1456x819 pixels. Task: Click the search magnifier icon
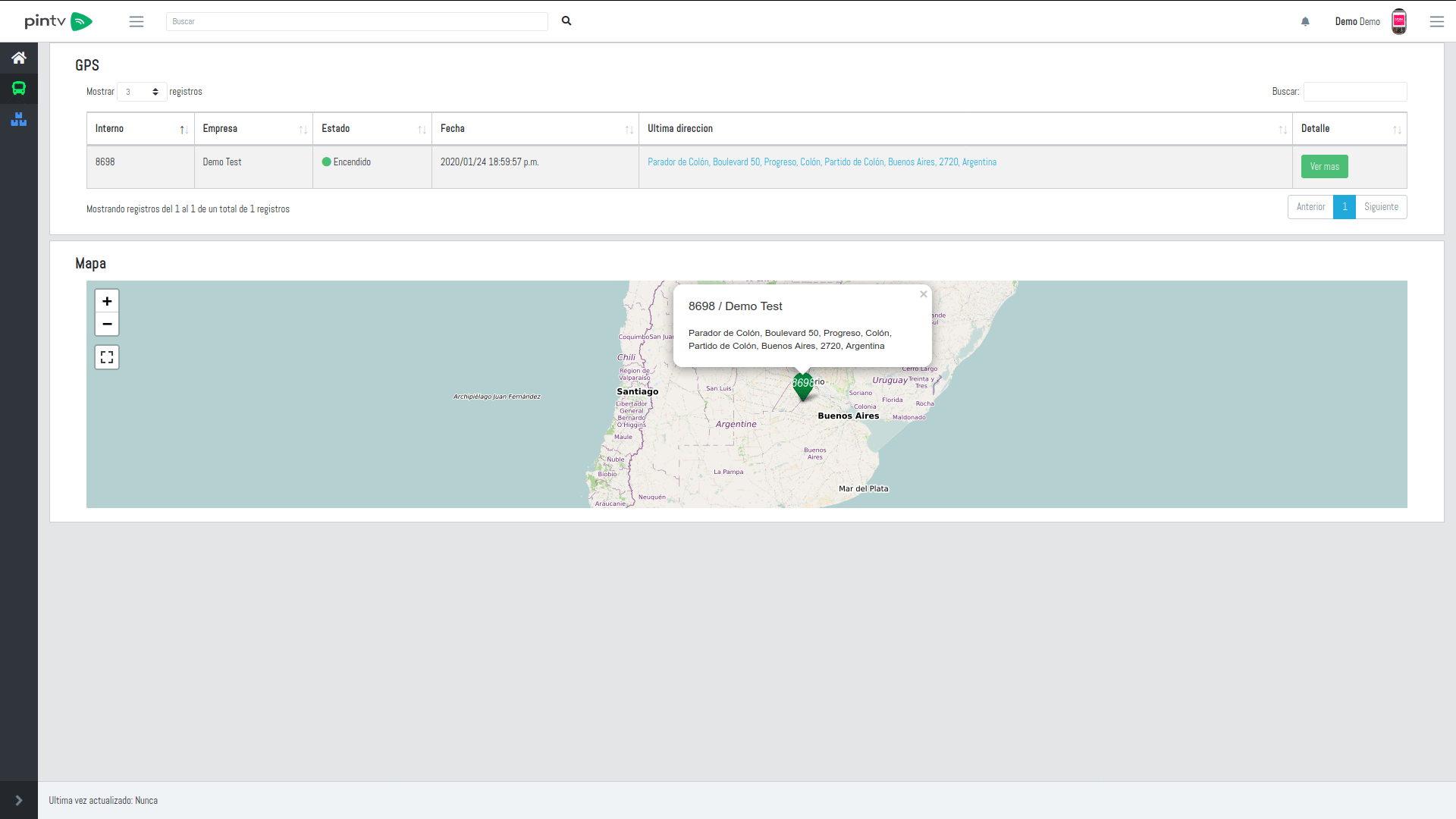566,21
